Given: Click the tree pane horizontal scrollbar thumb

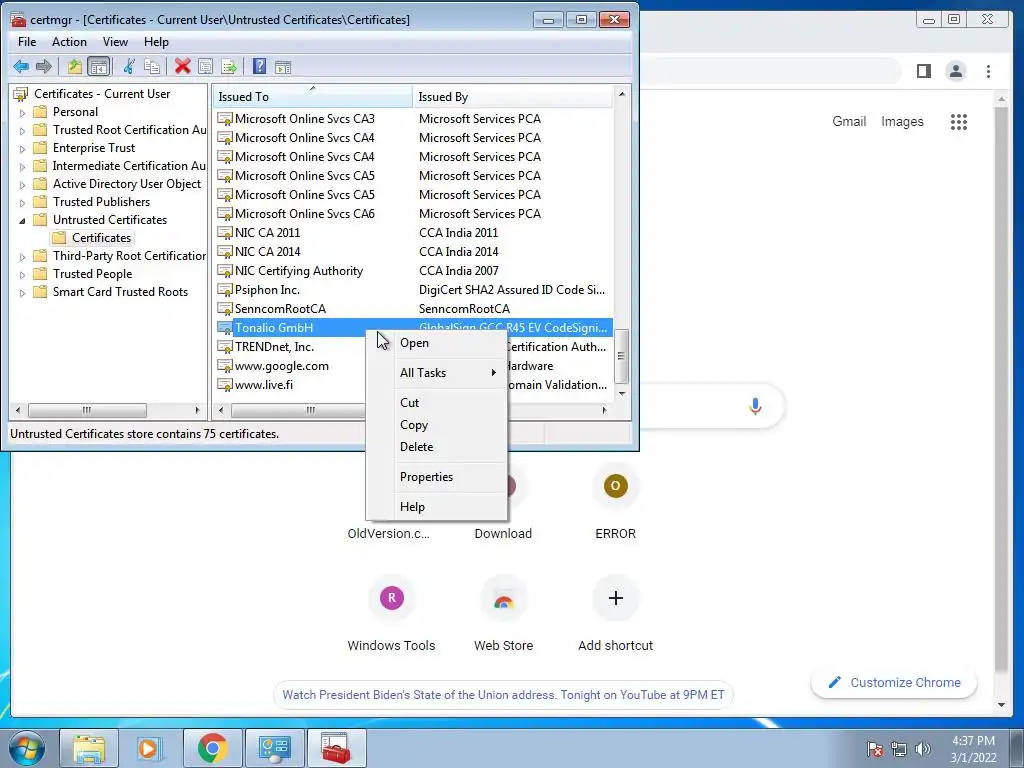Looking at the screenshot, I should click(87, 410).
